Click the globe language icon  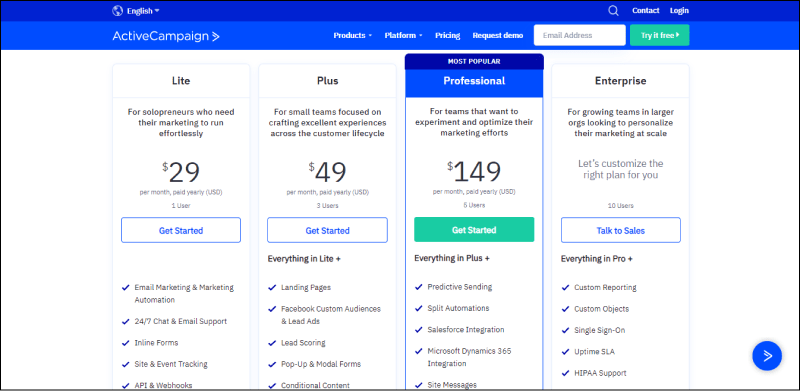117,11
